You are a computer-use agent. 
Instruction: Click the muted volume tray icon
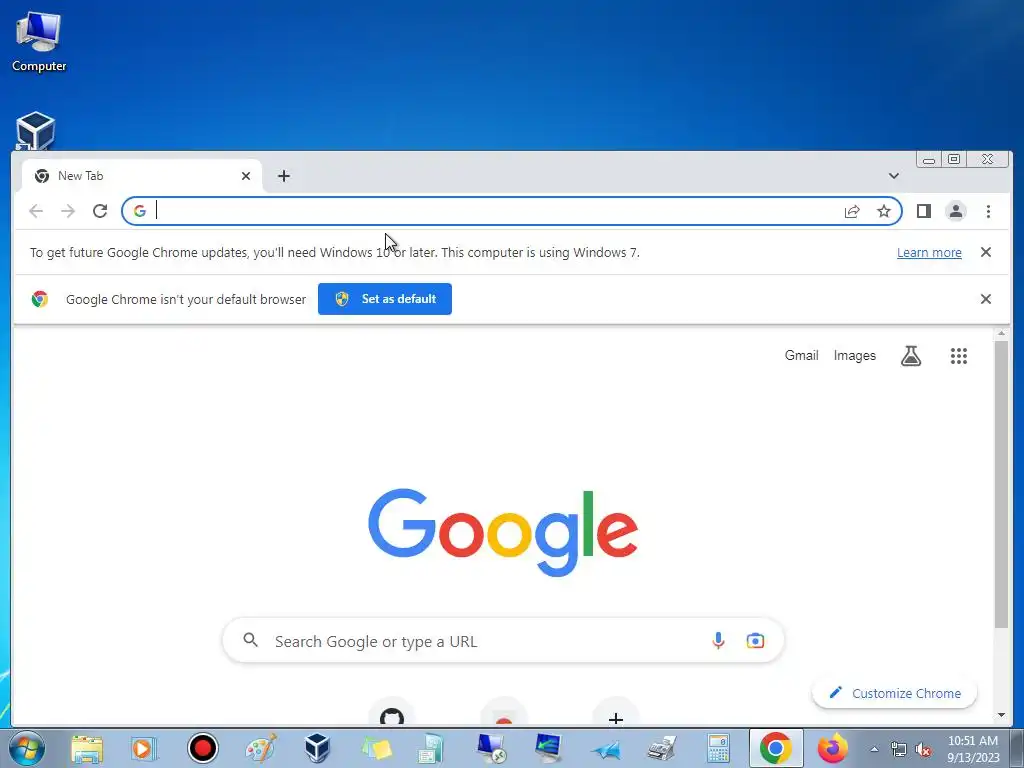point(923,749)
